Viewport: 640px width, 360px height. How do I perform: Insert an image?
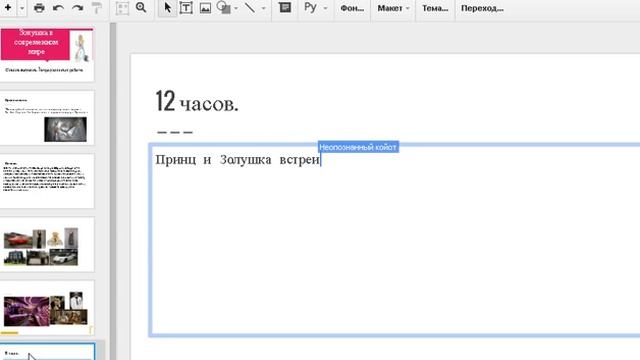coord(205,8)
